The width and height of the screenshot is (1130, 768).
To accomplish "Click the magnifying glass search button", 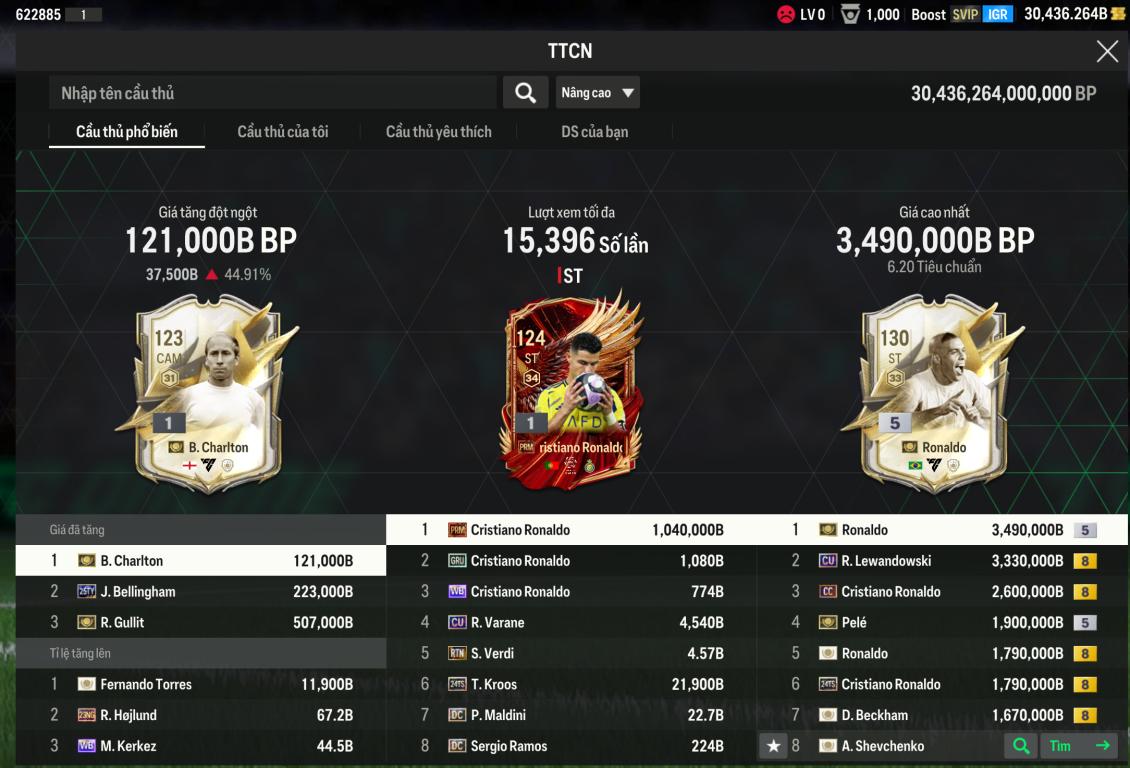I will (x=525, y=93).
